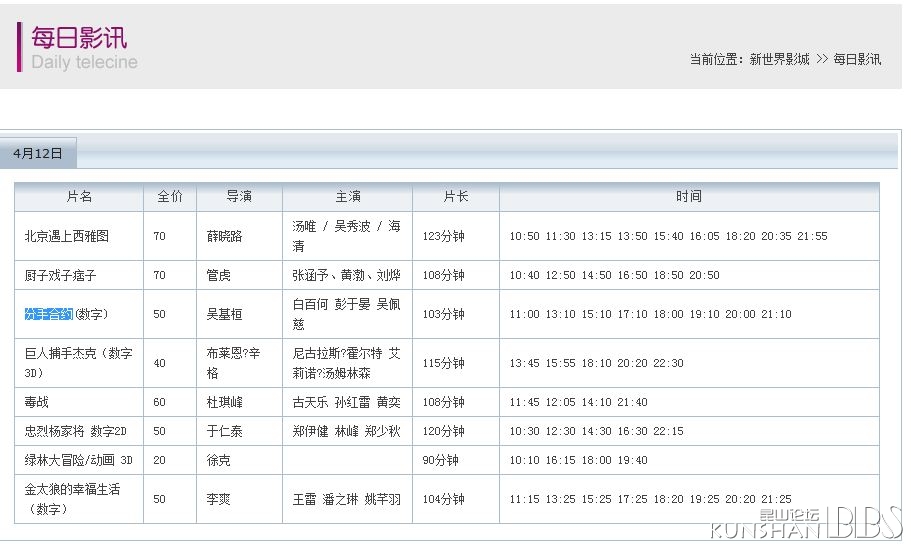The height and width of the screenshot is (549, 911).
Task: Click the 每日影讯 page heading
Action: (79, 38)
